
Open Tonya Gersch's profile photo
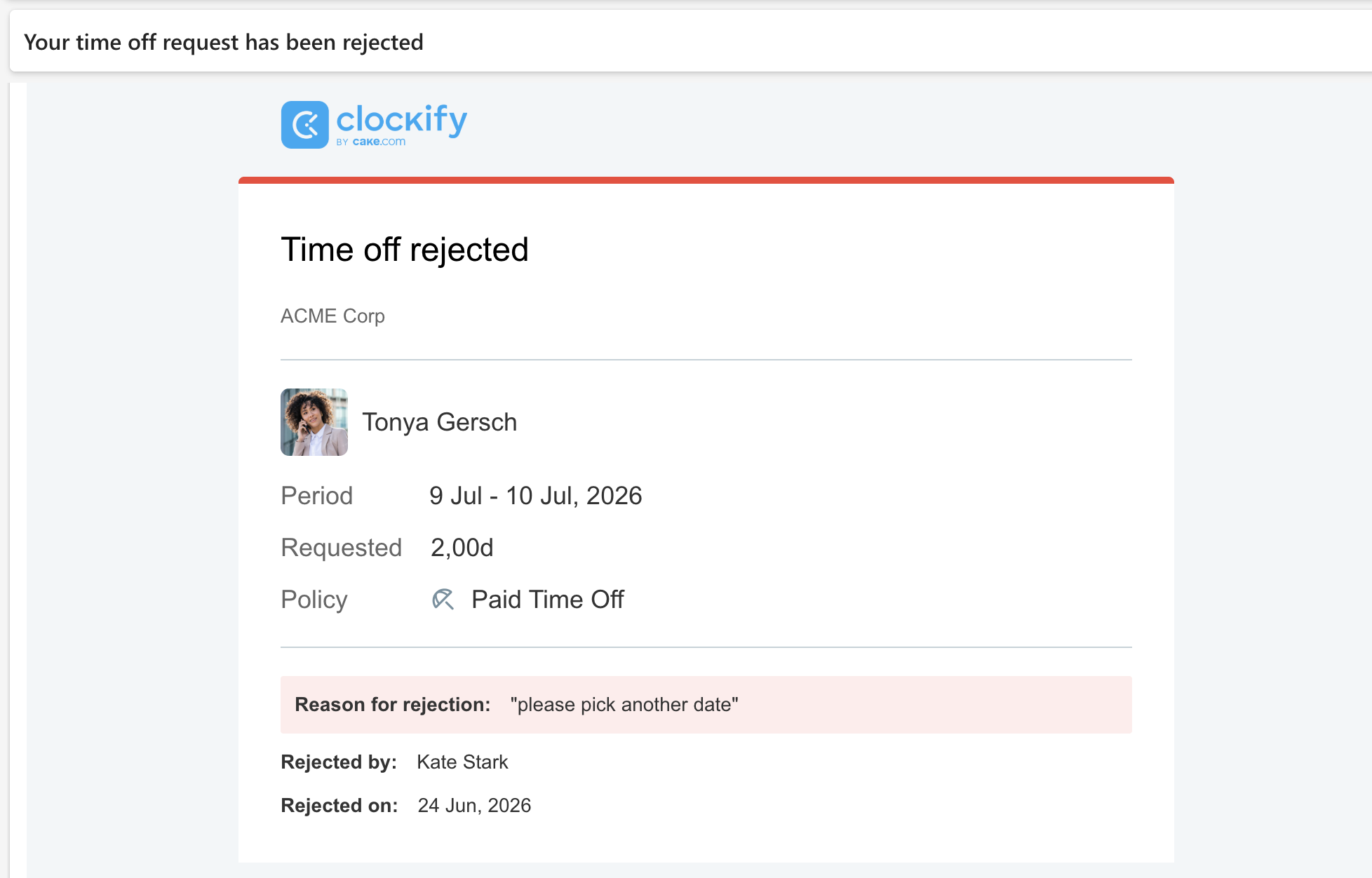pos(314,422)
